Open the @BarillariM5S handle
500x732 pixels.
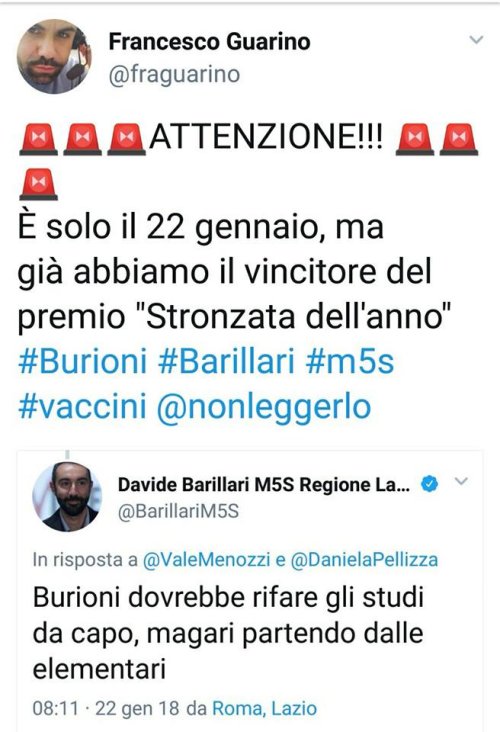click(x=178, y=512)
